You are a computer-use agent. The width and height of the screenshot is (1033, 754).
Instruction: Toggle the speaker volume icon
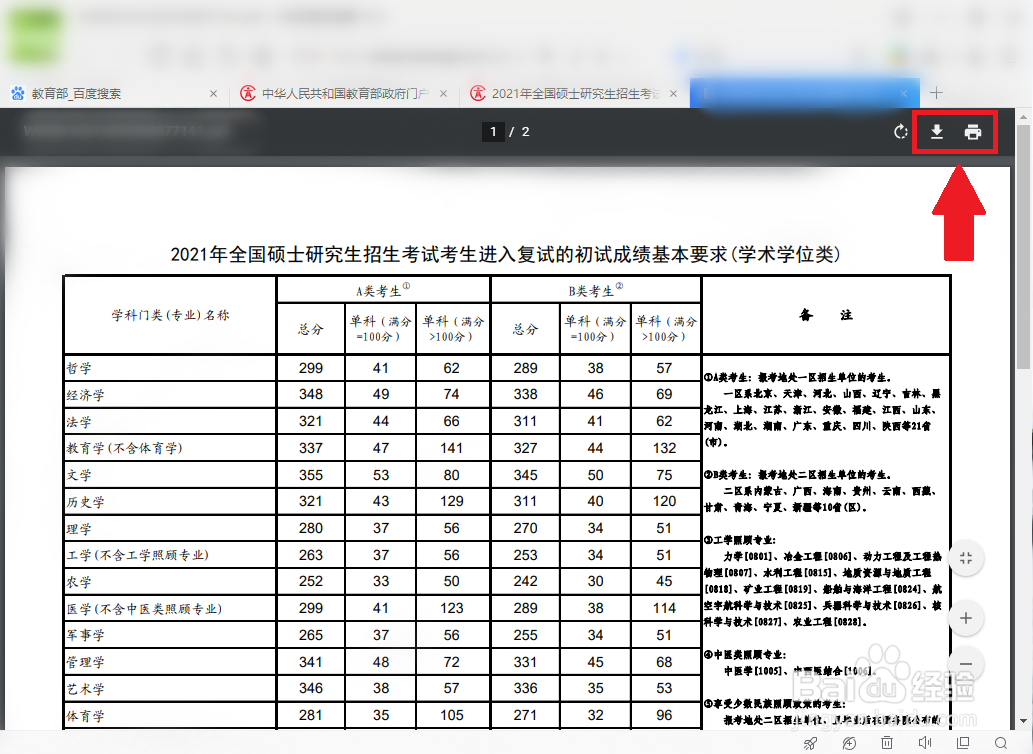pyautogui.click(x=925, y=743)
